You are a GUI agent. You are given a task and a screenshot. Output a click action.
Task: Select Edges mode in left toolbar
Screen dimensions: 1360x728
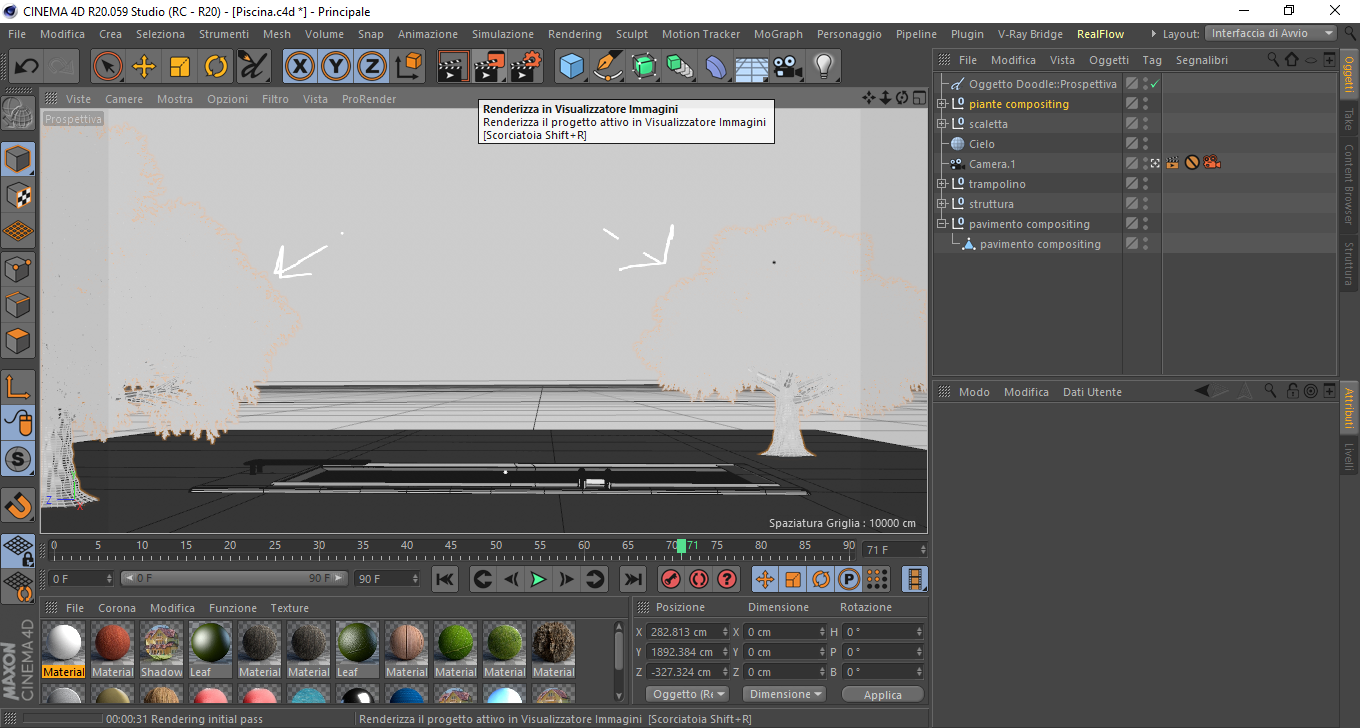pos(18,304)
